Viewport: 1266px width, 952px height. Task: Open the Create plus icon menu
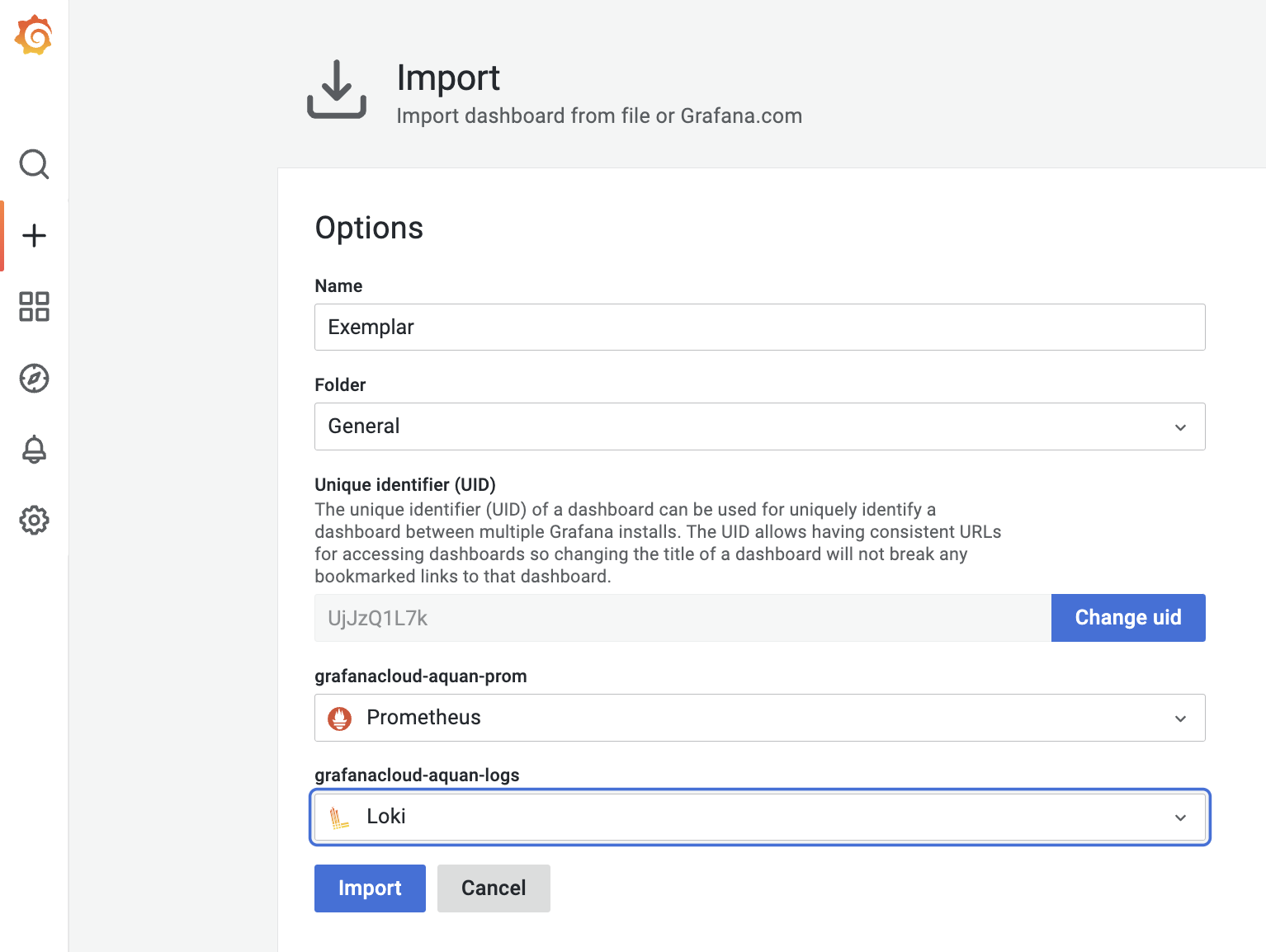[x=34, y=236]
